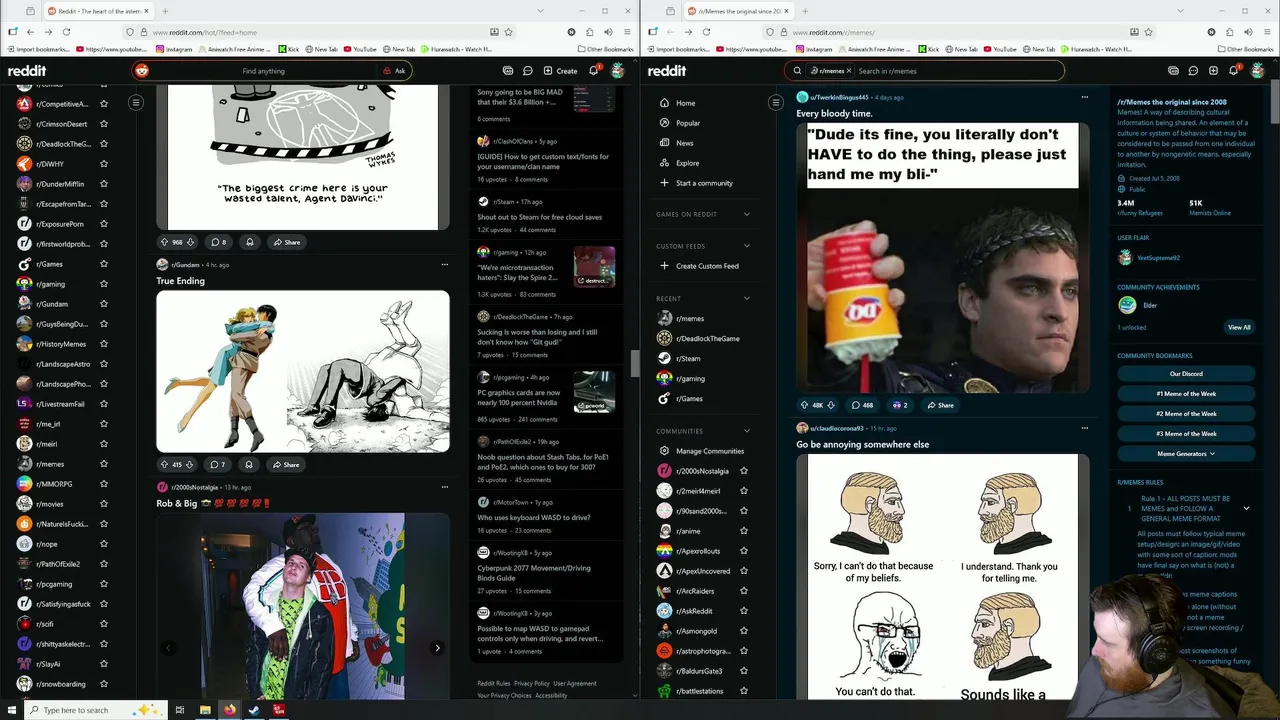Toggle favorite star for r/AskReddit

pos(743,611)
